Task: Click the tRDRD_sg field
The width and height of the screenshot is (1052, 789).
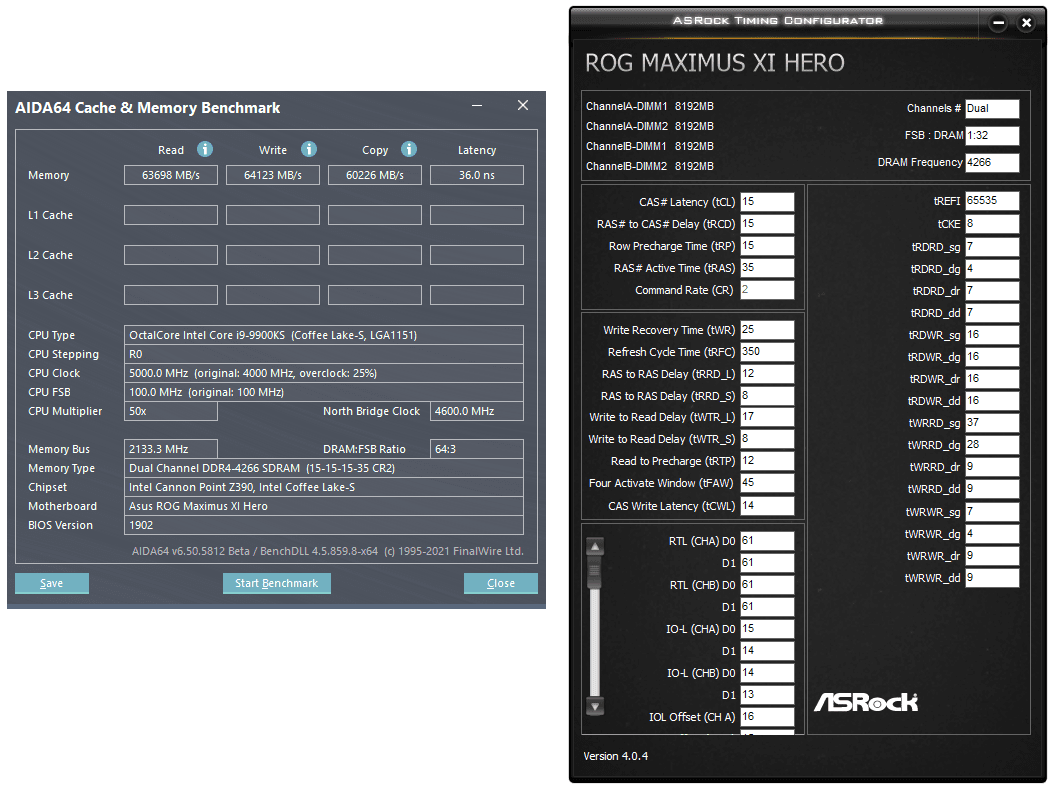Action: click(x=992, y=247)
